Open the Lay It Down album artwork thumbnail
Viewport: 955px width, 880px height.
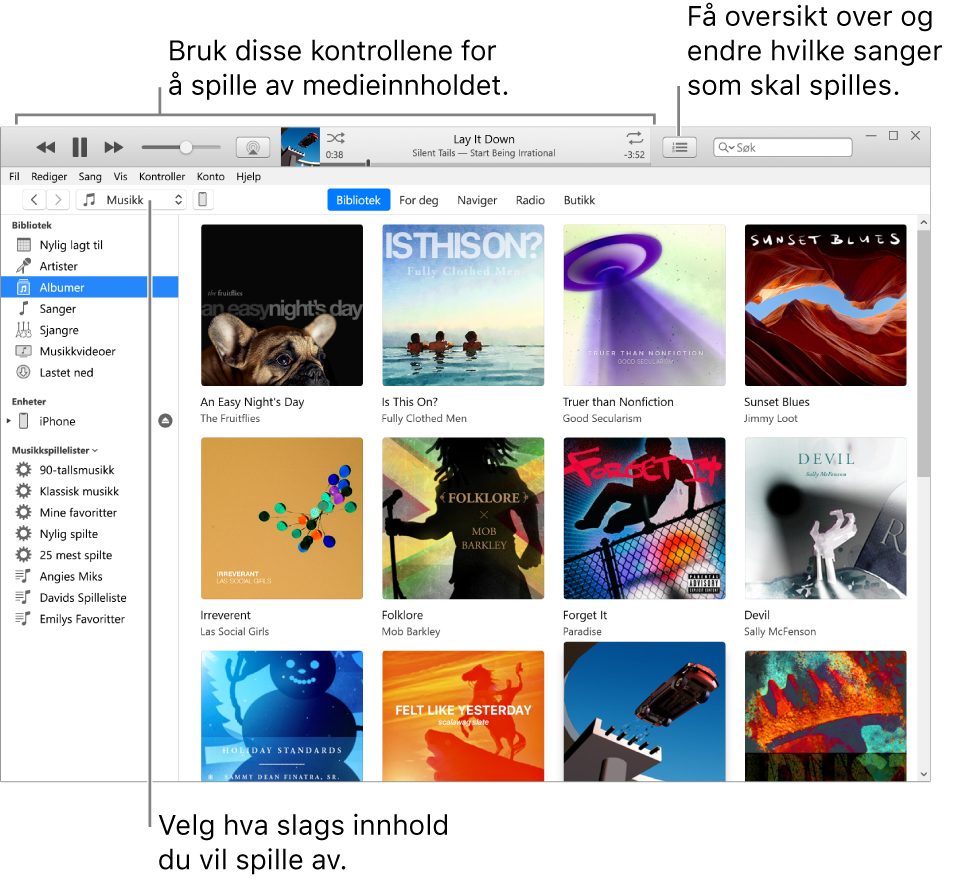tap(300, 147)
